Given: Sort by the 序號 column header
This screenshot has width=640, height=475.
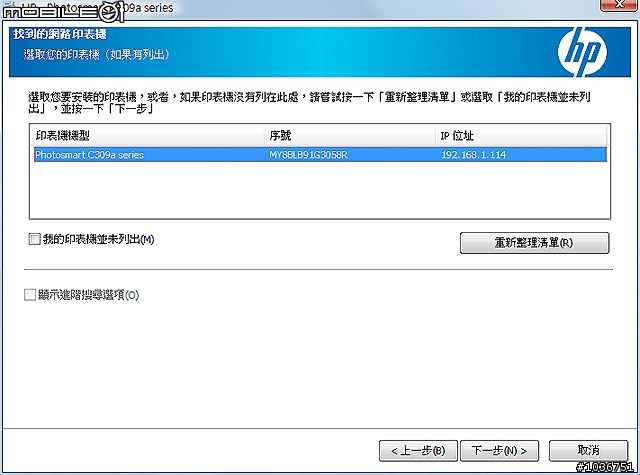Looking at the screenshot, I should (x=350, y=135).
